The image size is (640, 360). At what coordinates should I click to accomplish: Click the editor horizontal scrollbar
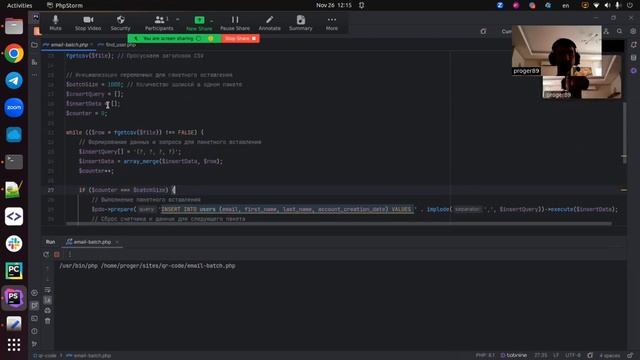point(339,224)
